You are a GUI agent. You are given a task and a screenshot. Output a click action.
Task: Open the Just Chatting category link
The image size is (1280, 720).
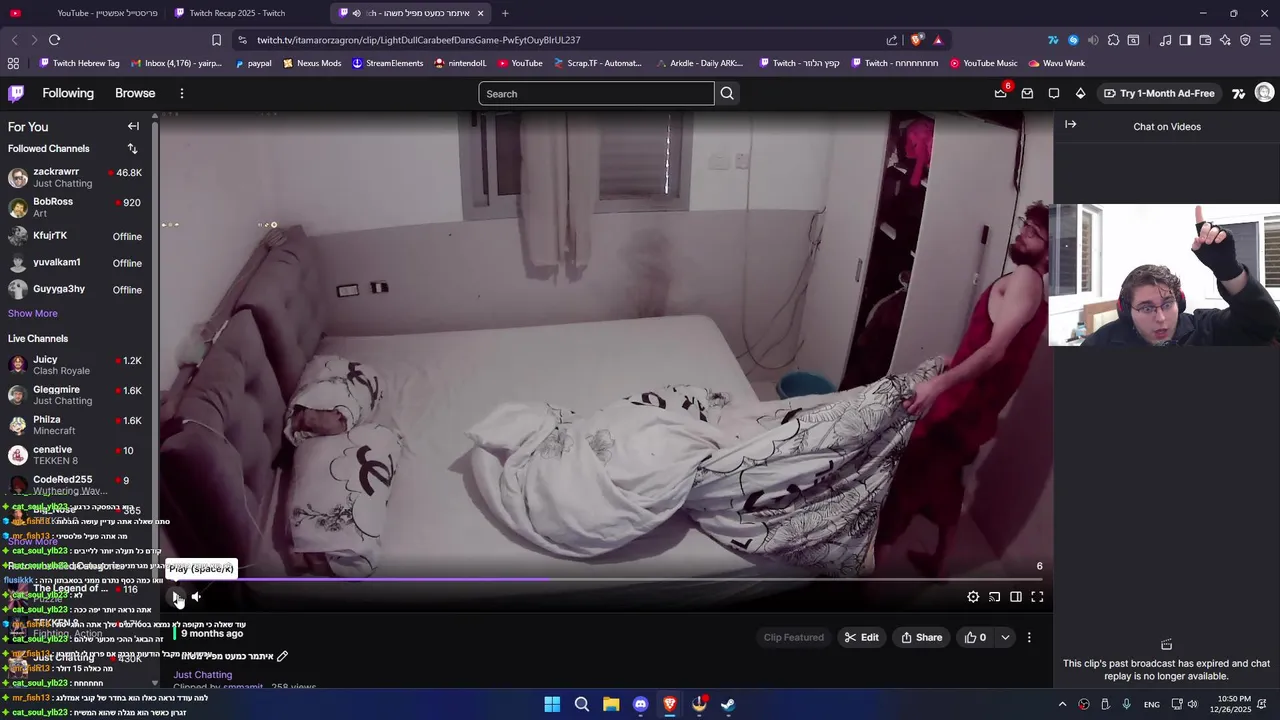click(202, 675)
